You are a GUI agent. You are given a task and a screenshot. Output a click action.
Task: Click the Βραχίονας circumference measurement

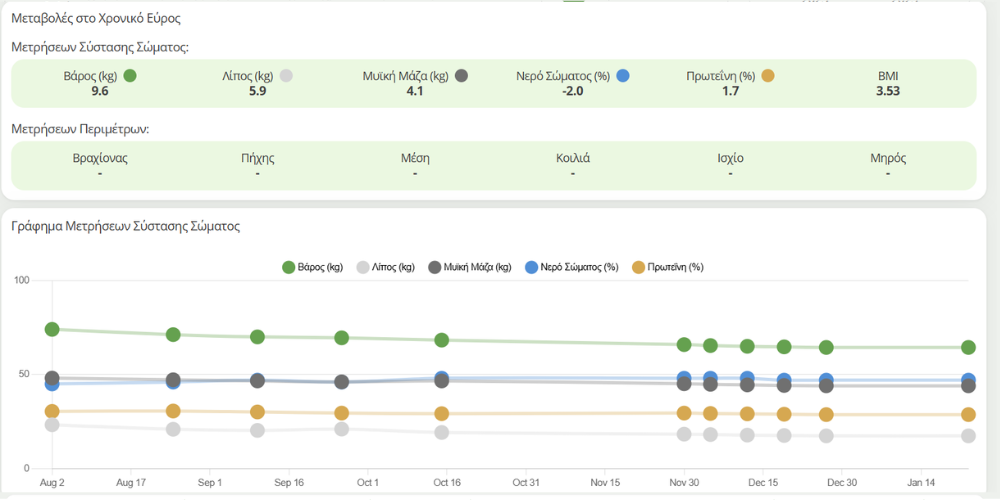(100, 165)
